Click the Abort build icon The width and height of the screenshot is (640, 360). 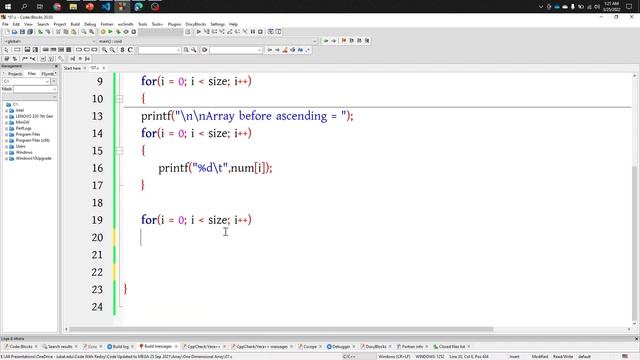[133, 32]
